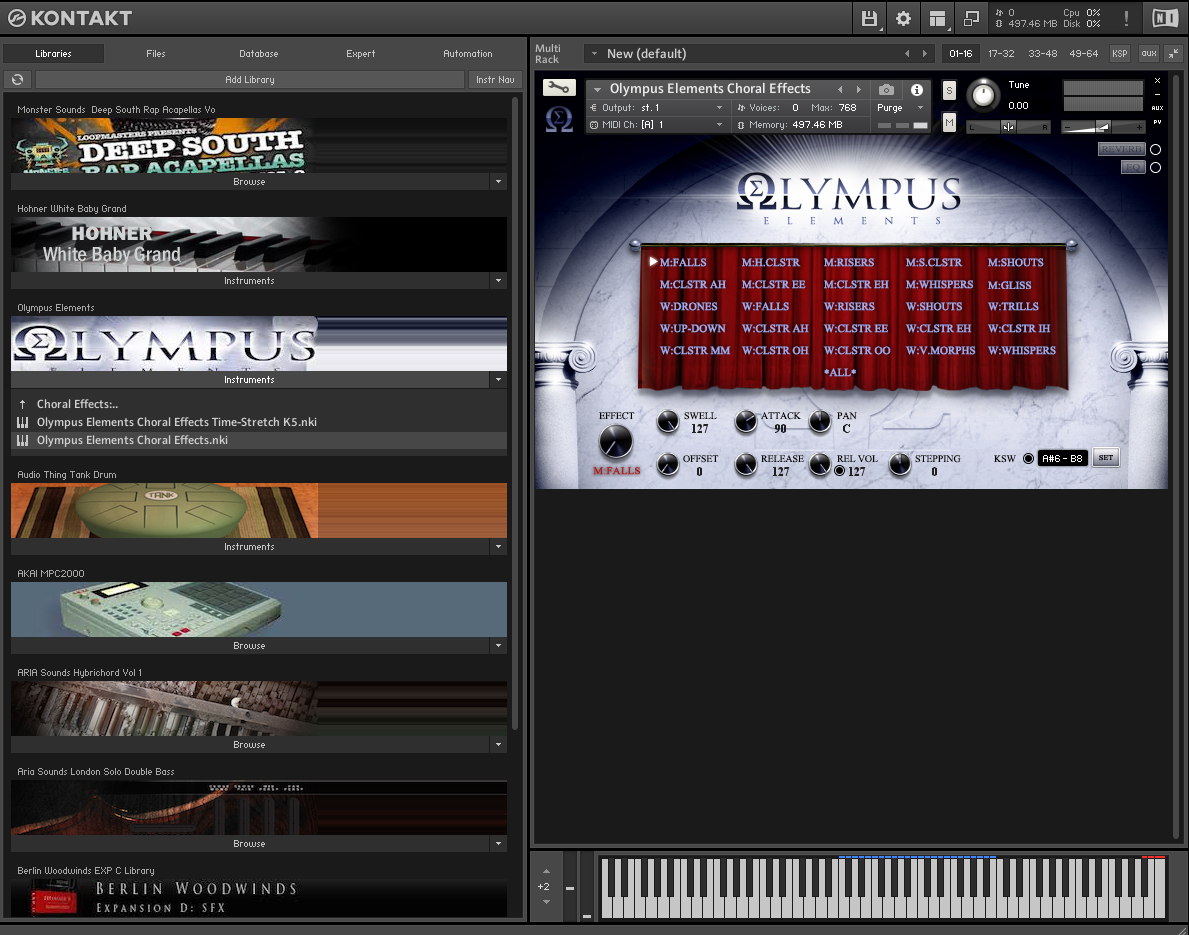Image resolution: width=1189 pixels, height=935 pixels.
Task: Go up to Choral Effects parent folder
Action: [x=77, y=404]
